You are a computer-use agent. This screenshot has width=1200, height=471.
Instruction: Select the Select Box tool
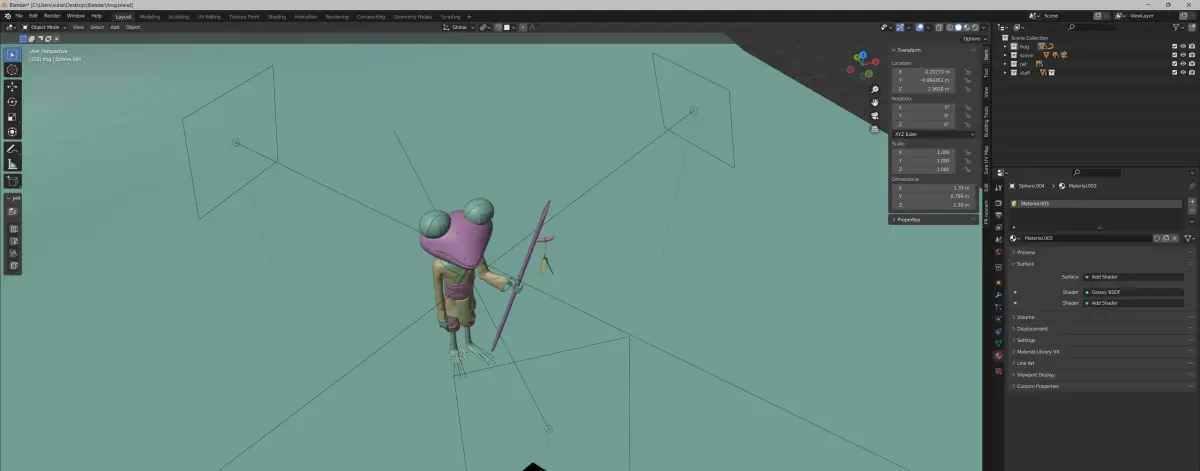[13, 53]
